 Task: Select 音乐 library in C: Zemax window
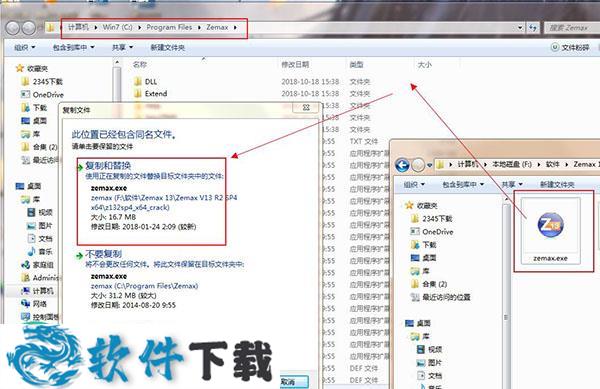click(x=40, y=252)
